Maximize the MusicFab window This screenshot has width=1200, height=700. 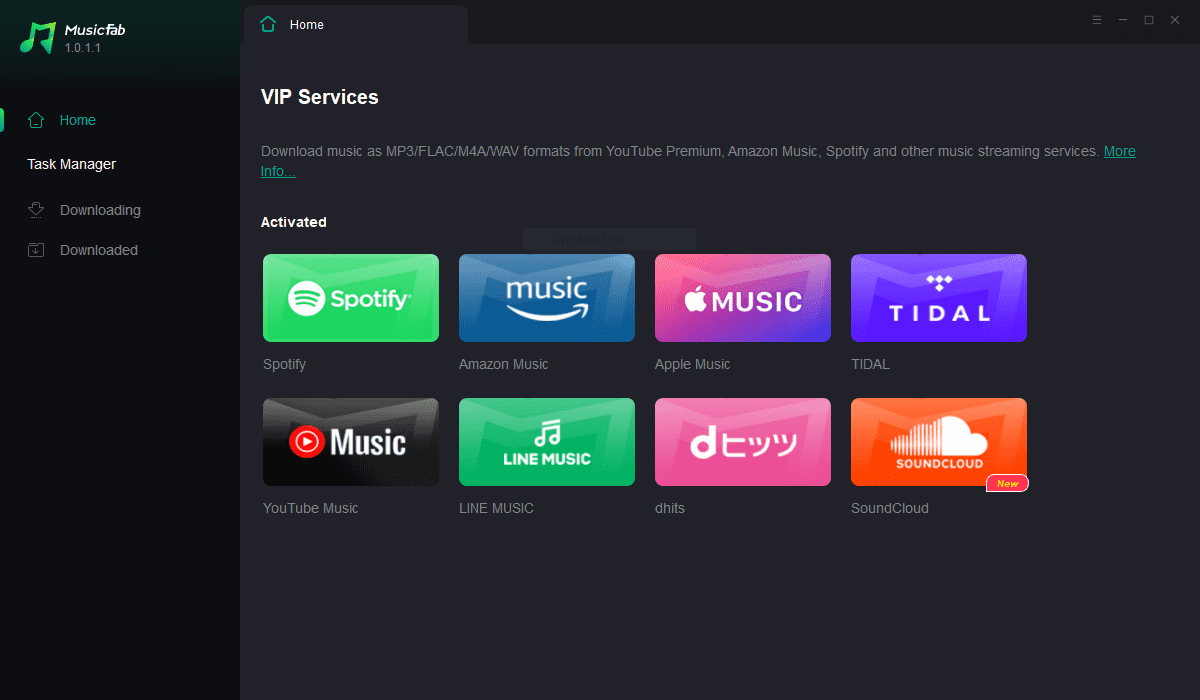pyautogui.click(x=1149, y=20)
